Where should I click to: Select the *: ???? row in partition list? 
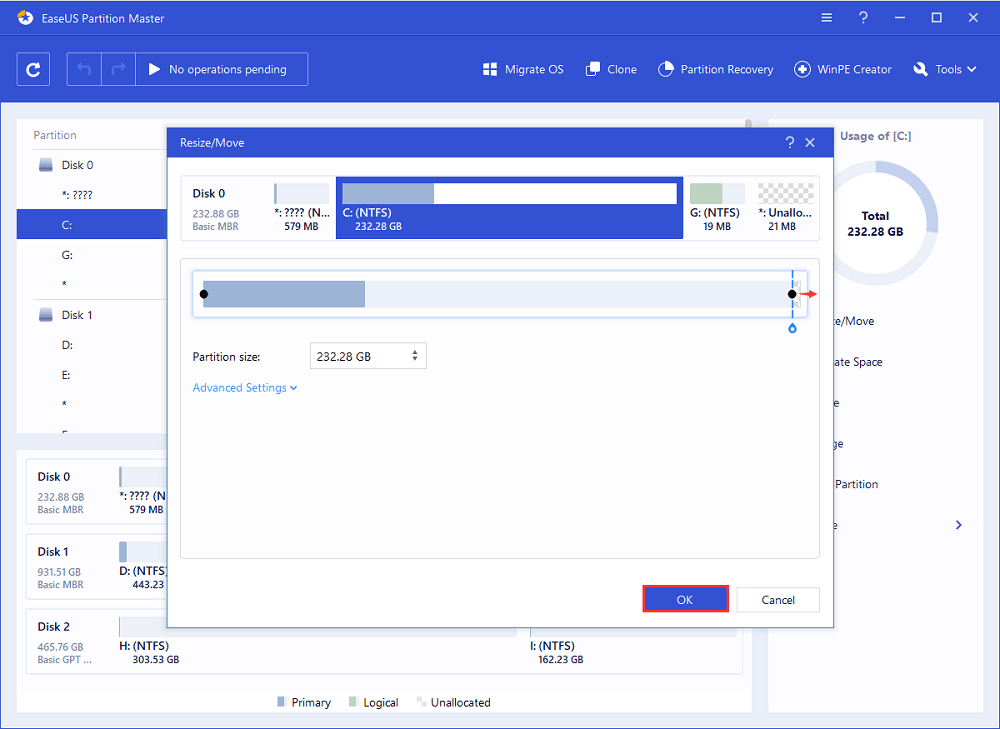(91, 195)
